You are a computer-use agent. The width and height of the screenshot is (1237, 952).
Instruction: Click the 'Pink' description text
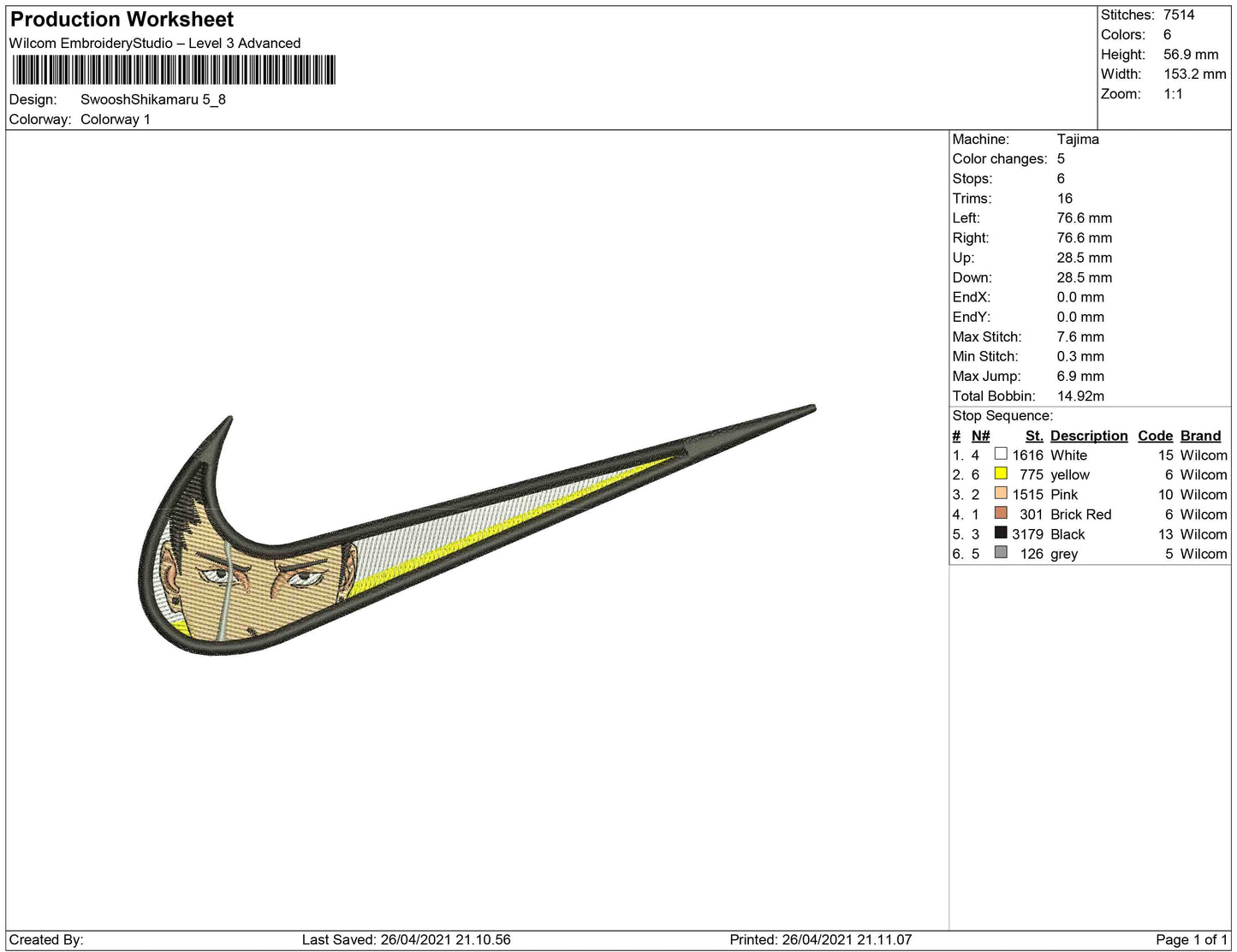pyautogui.click(x=1064, y=495)
